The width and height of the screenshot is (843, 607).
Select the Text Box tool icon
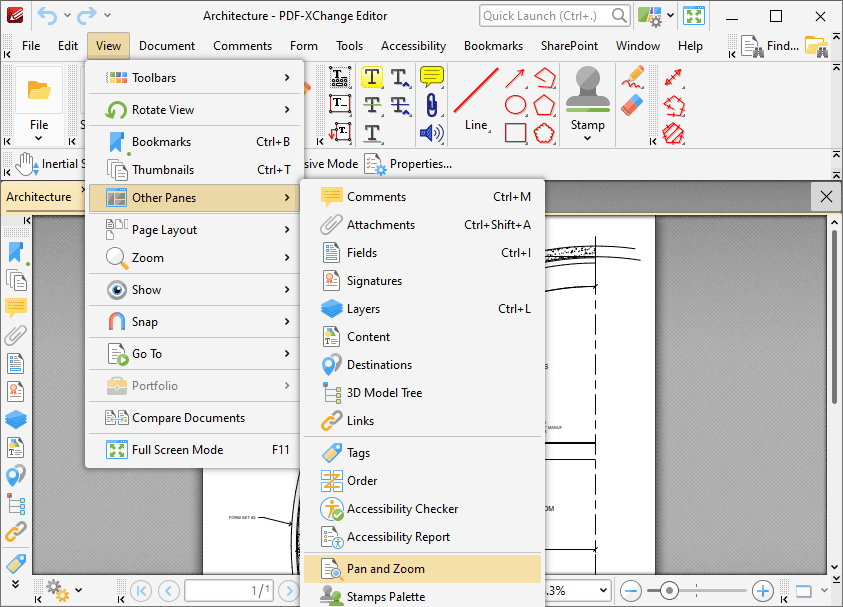click(x=340, y=103)
